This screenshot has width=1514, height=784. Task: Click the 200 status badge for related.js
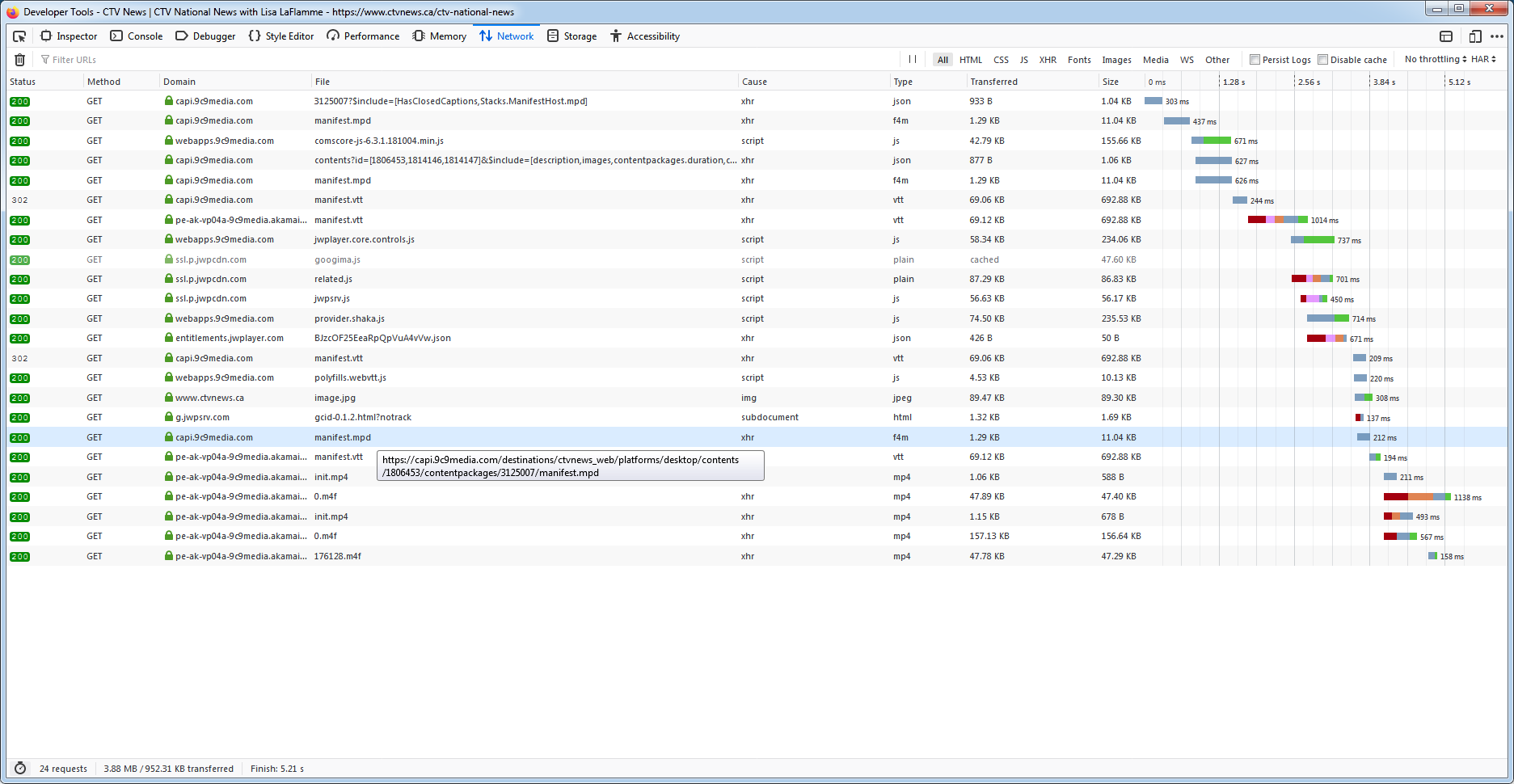[x=20, y=280]
